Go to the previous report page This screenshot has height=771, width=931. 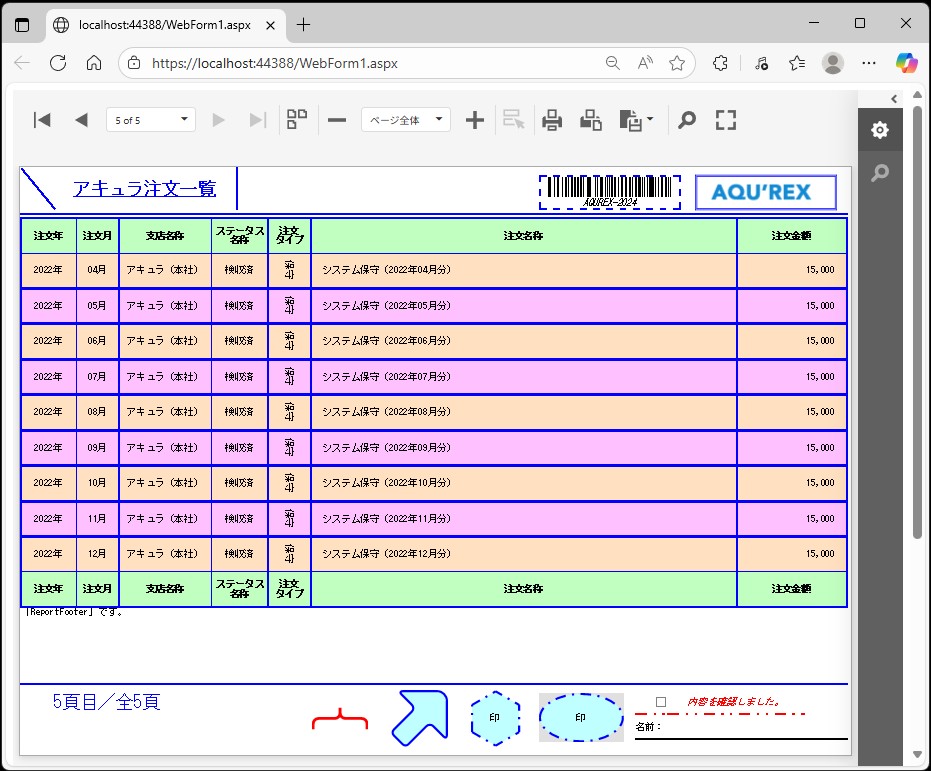click(x=81, y=121)
